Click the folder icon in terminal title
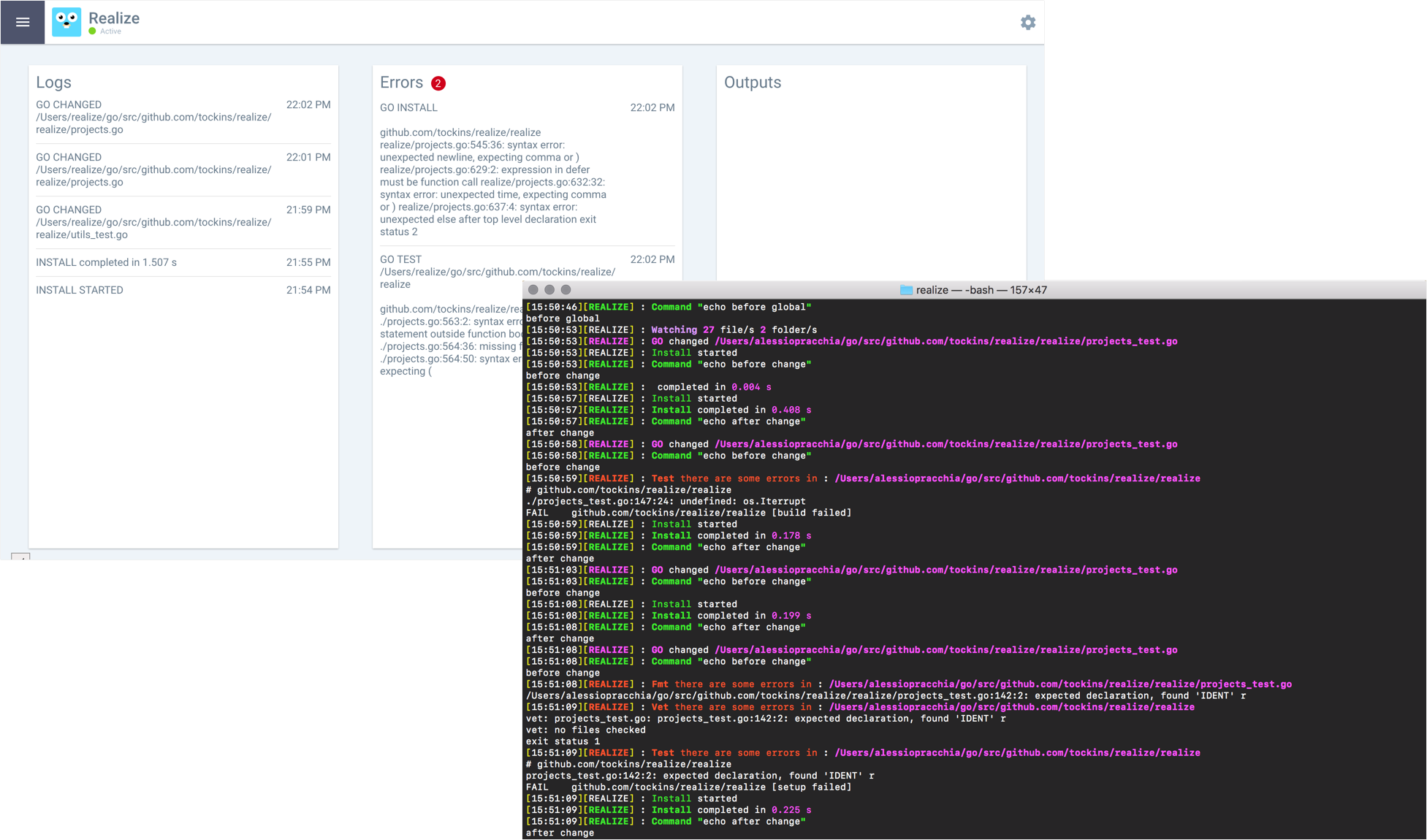The width and height of the screenshot is (1427, 840). coord(906,290)
